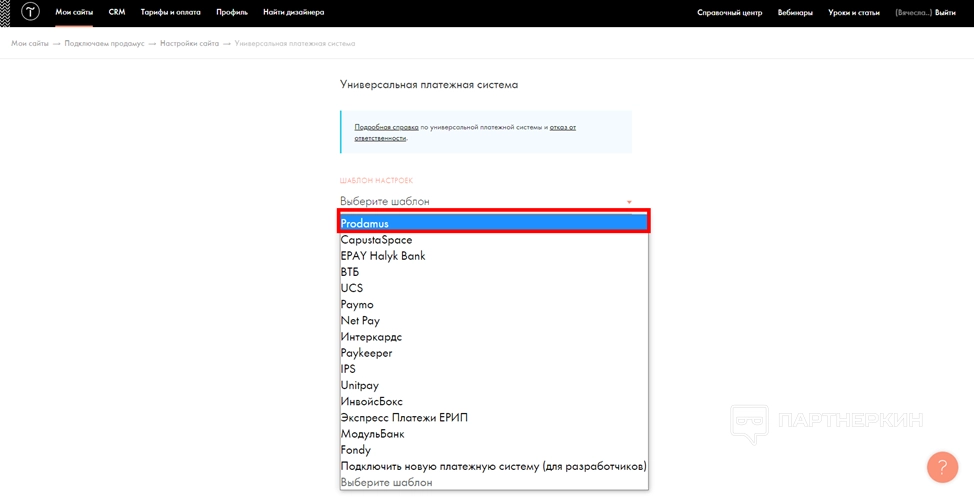Open the Профиль menu item
This screenshot has width=974, height=497.
pyautogui.click(x=232, y=12)
